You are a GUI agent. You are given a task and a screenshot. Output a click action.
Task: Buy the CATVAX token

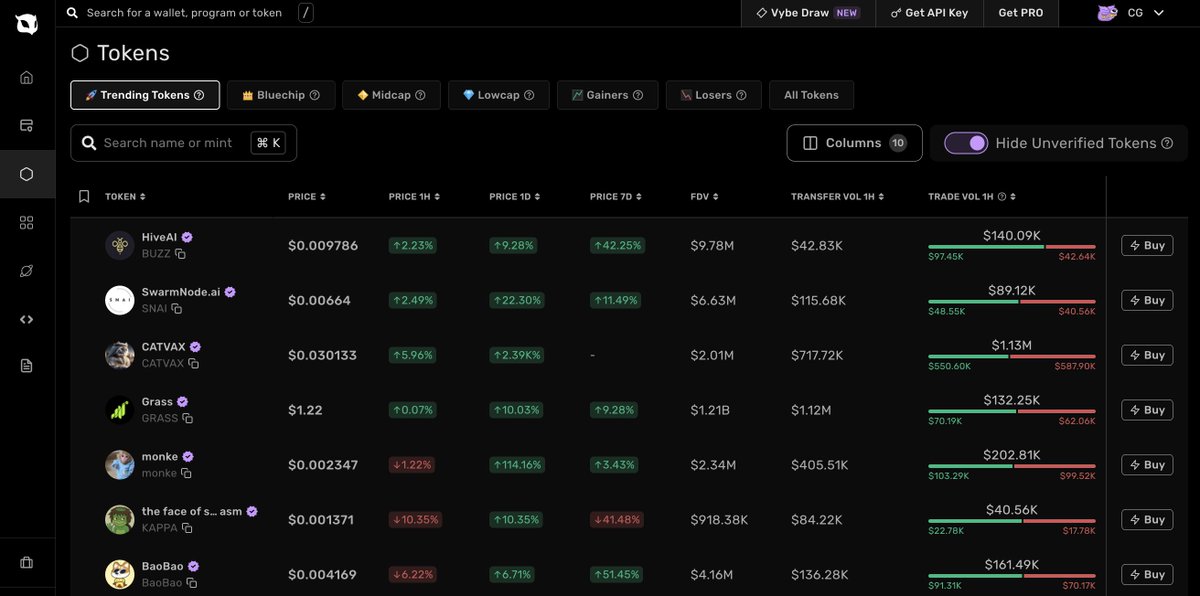pos(1147,355)
